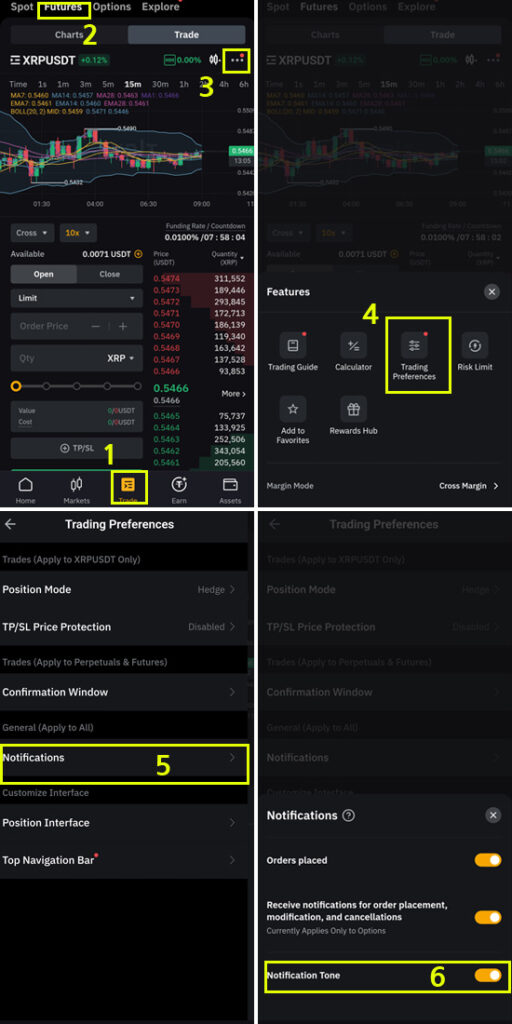Expand the Cross margin mode dropdown

pyautogui.click(x=33, y=232)
